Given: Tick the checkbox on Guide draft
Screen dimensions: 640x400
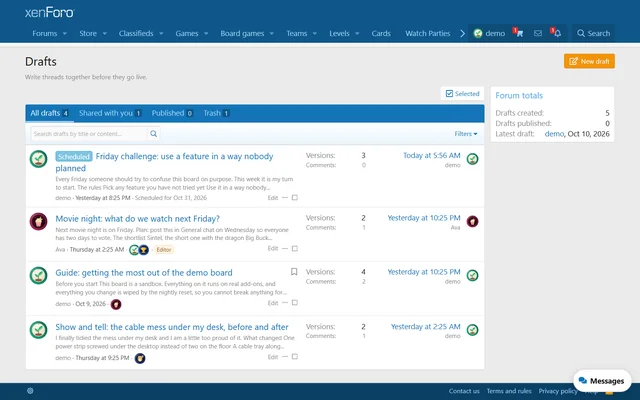Looking at the screenshot, I should [x=295, y=303].
